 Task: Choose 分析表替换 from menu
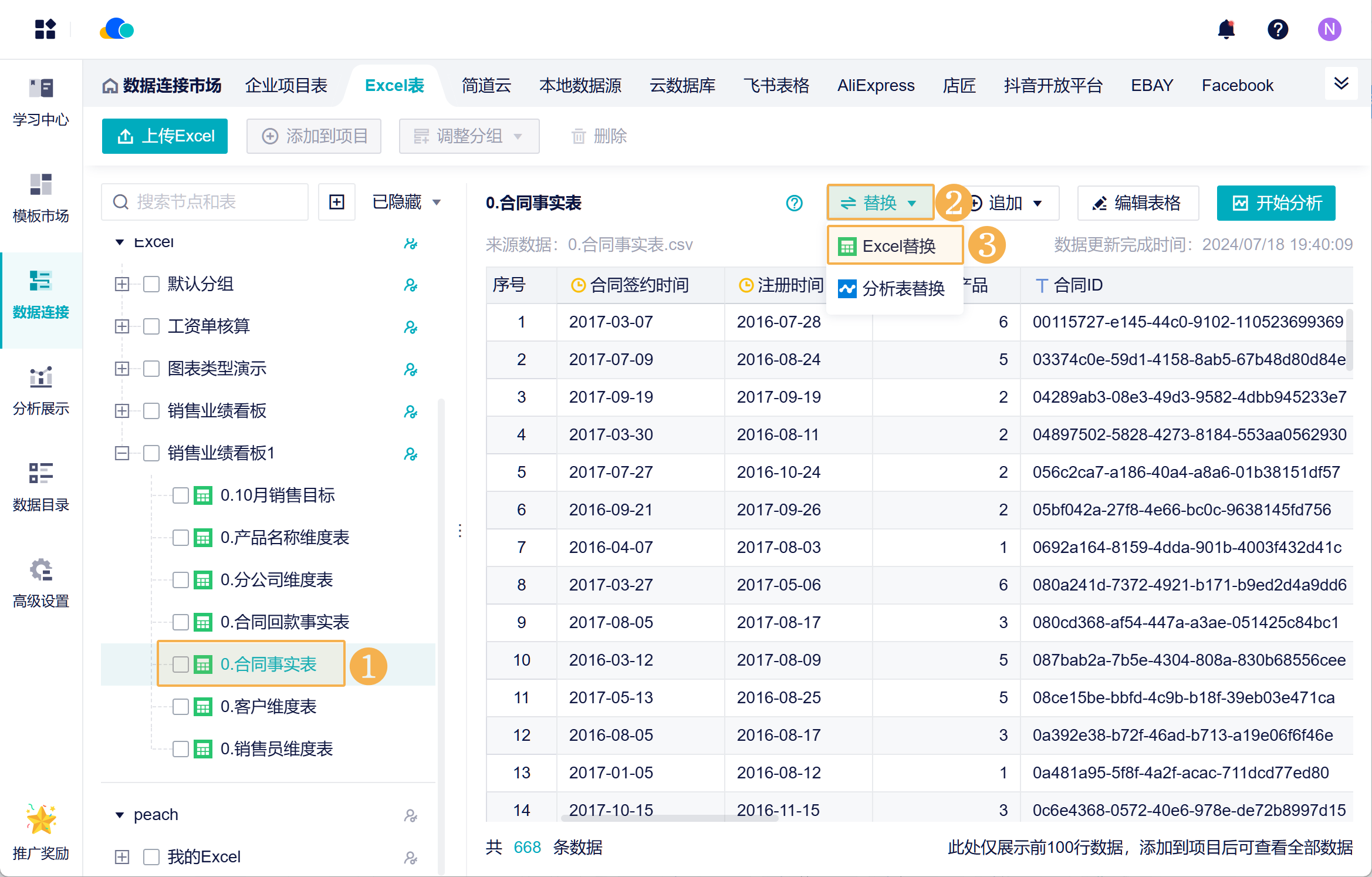[x=895, y=288]
